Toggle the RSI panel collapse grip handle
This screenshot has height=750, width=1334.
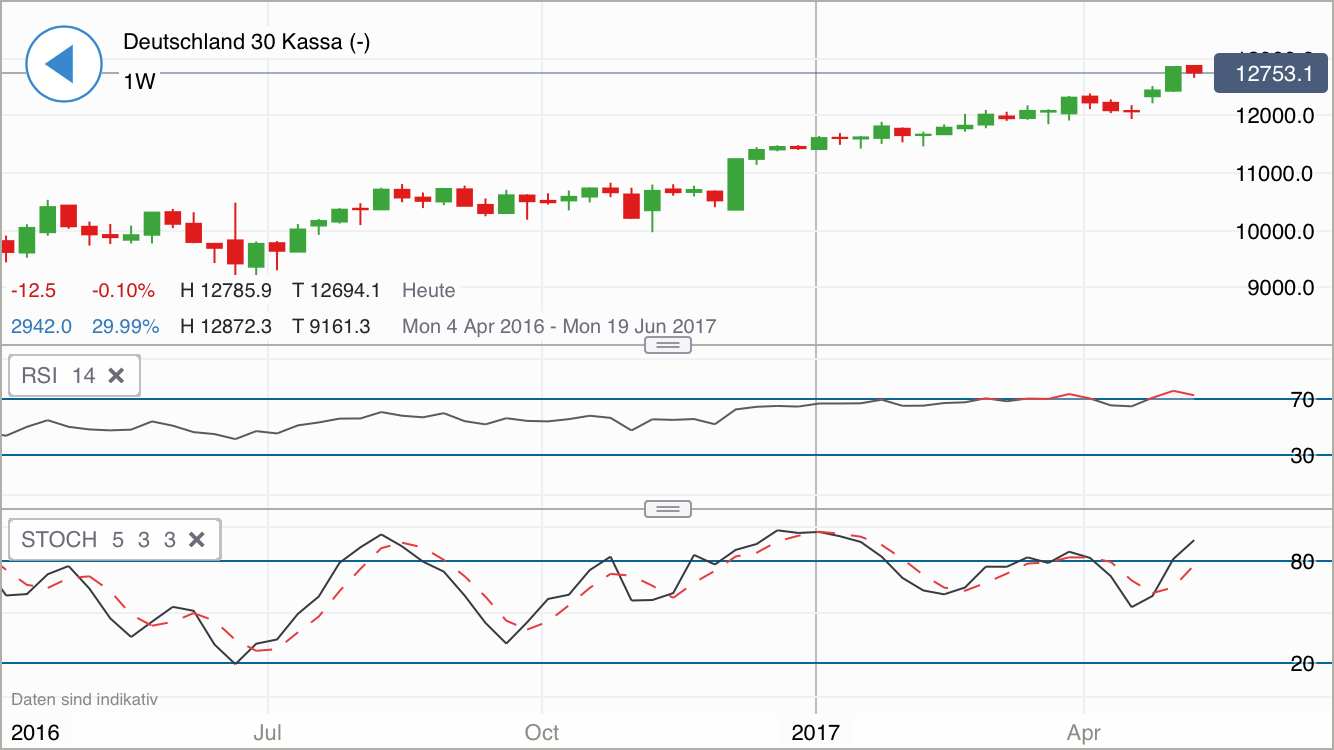pos(666,344)
